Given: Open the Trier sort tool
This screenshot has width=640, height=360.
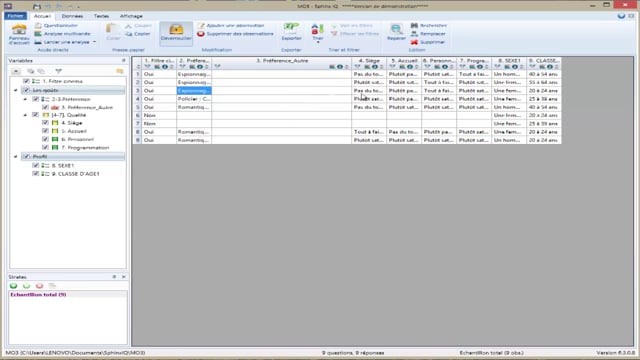Looking at the screenshot, I should click(x=318, y=33).
